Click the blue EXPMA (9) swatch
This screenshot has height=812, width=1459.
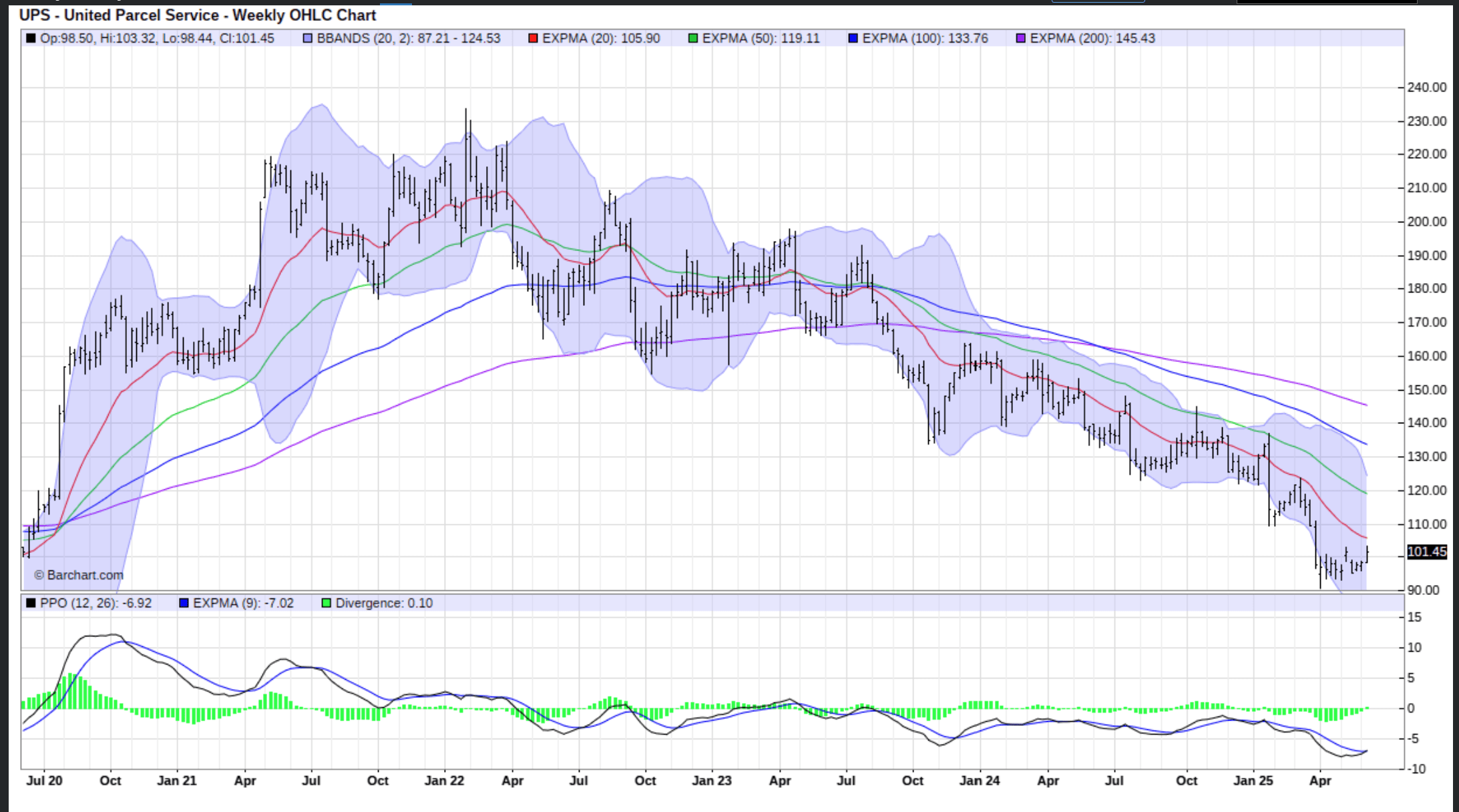184,603
